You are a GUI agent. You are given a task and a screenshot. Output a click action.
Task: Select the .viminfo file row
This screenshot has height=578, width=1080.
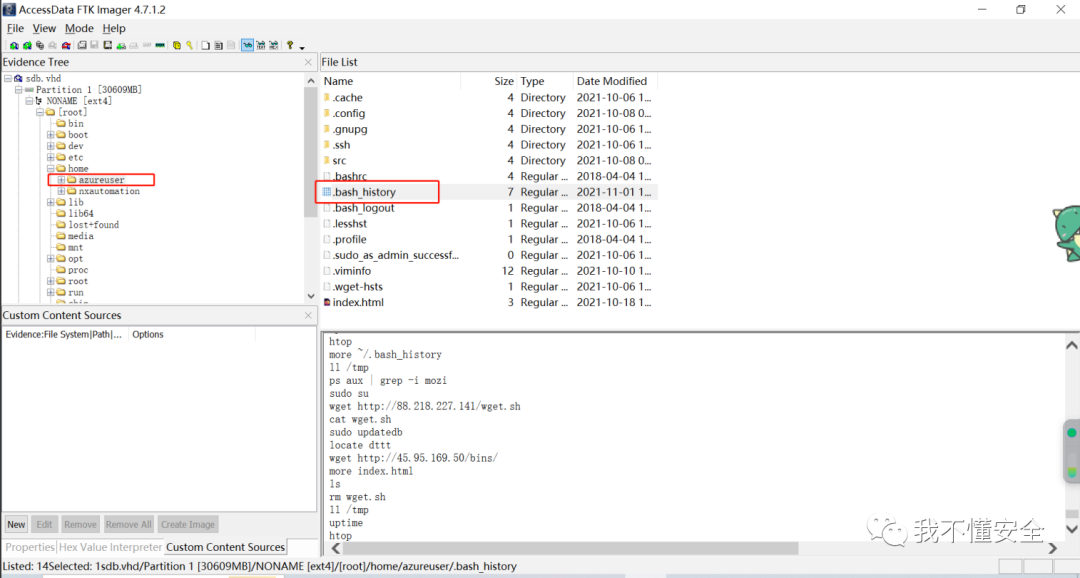(489, 271)
